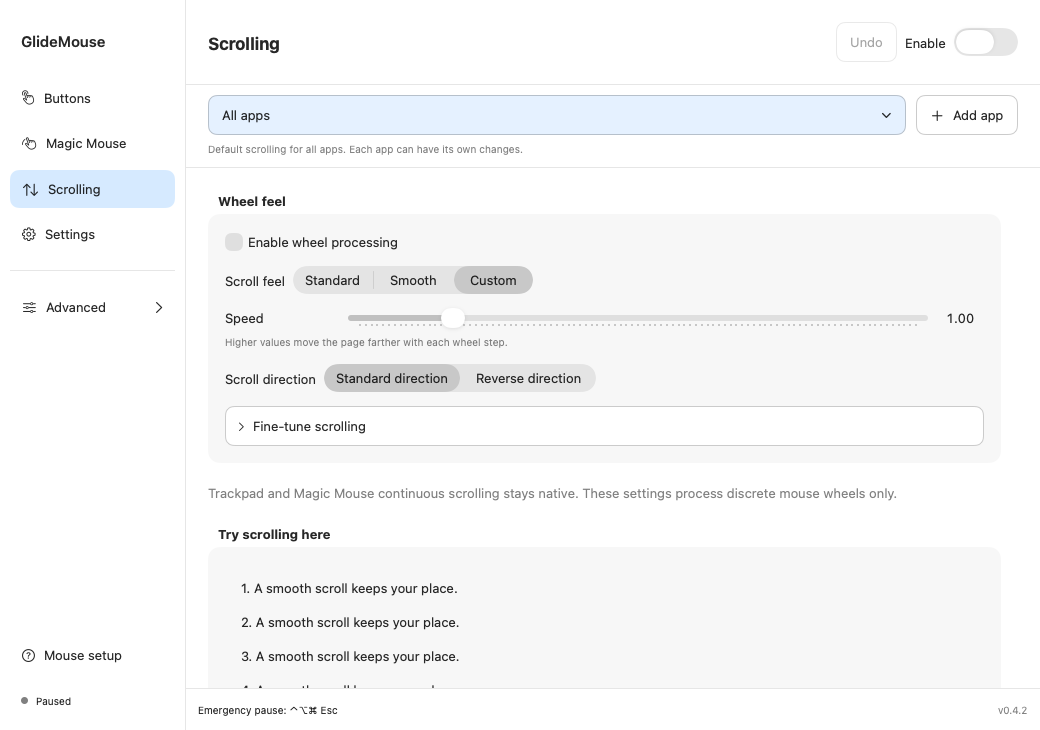Click the Enable label near toggle
Screen dimensions: 1040x730
coord(925,44)
